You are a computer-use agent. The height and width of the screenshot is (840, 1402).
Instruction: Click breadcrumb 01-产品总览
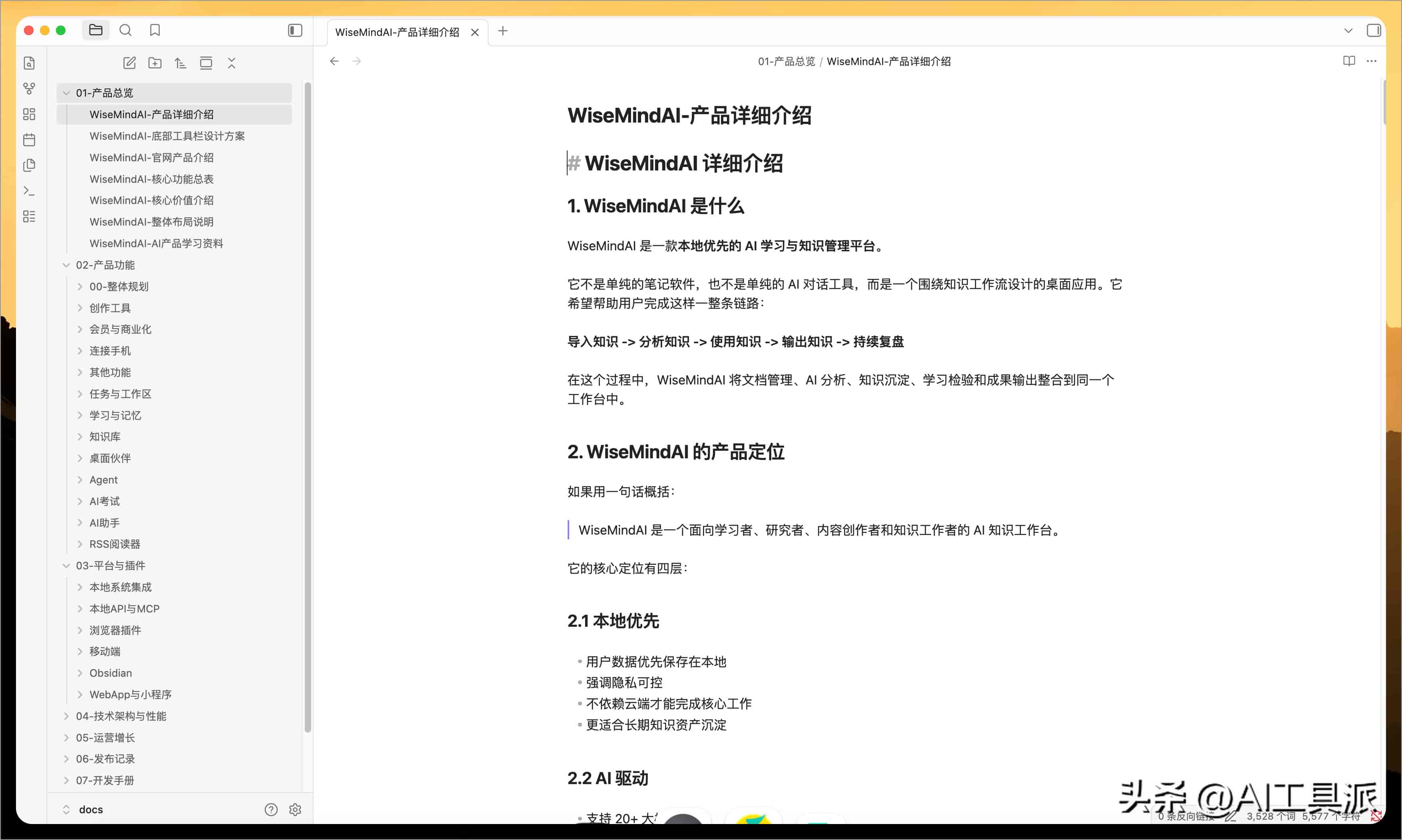(x=786, y=61)
